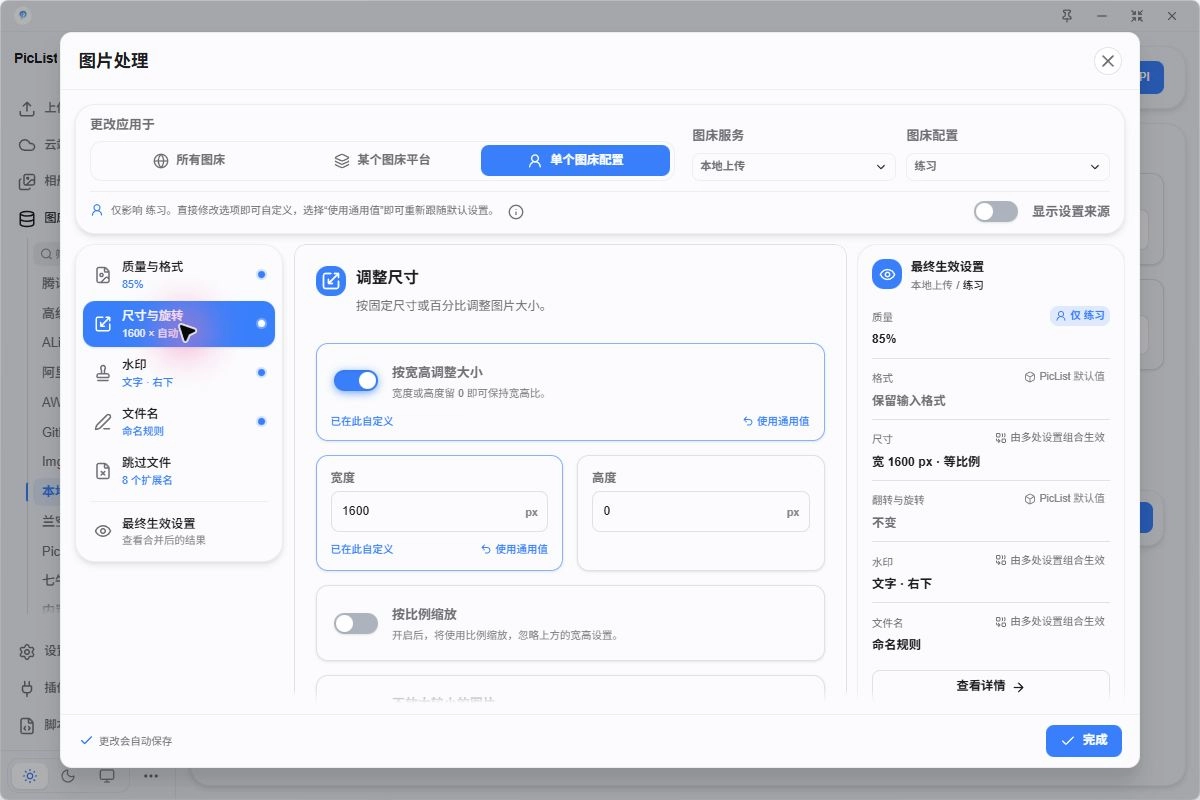Open the 图床服务 dropdown showing 本地上传
The image size is (1200, 800).
click(x=793, y=166)
